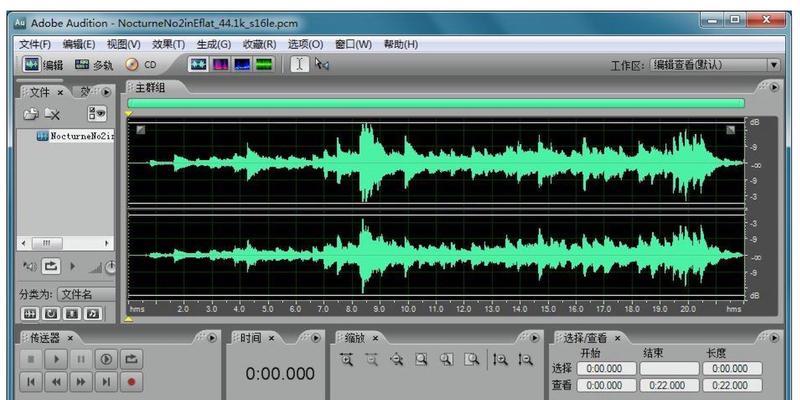
Task: Toggle show loop files filter button
Action: [51, 313]
